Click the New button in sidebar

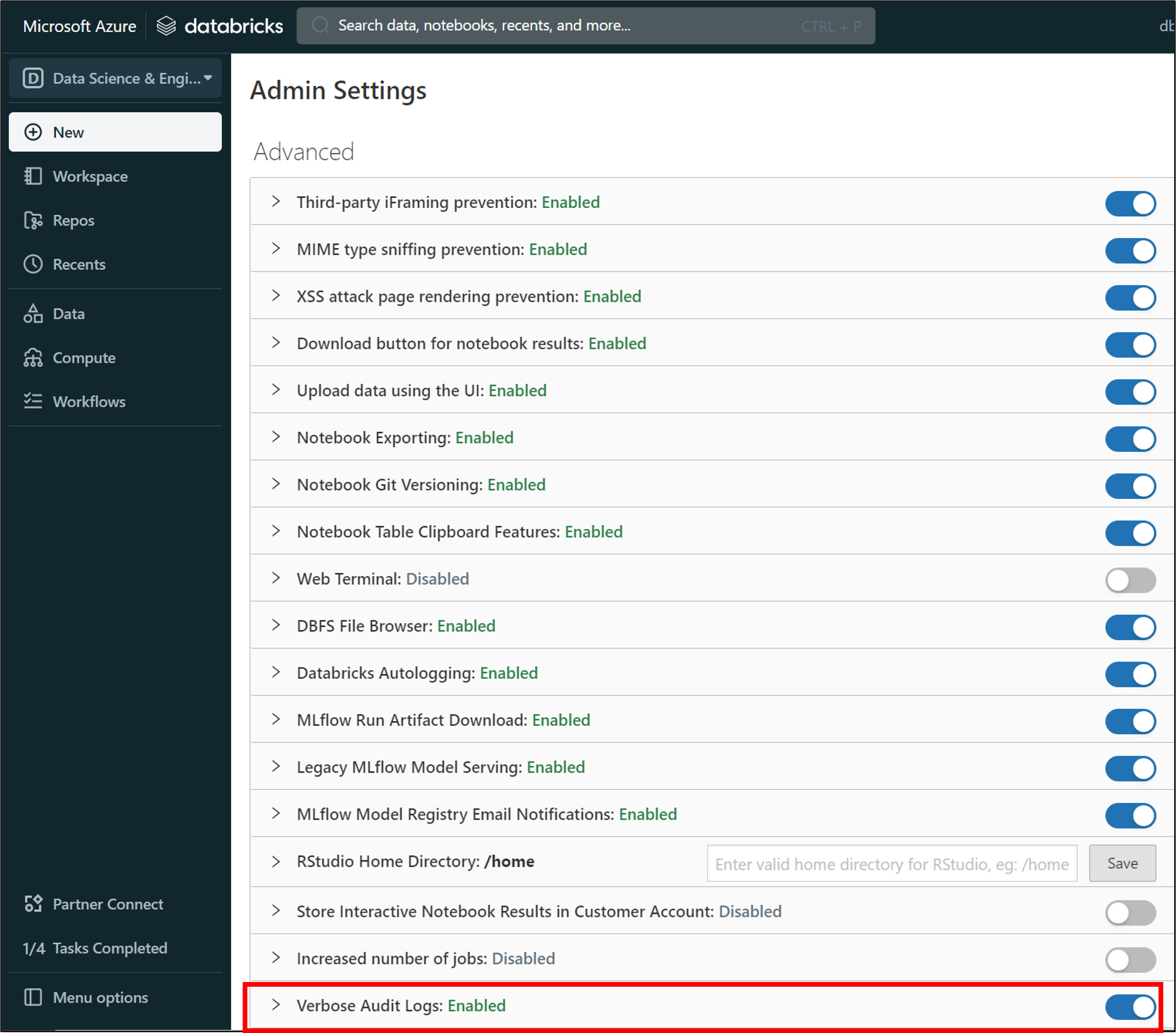pos(115,132)
